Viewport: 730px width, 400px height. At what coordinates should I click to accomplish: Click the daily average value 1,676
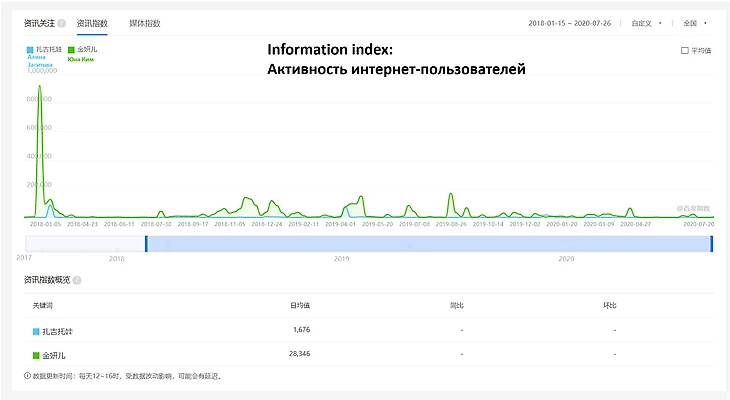coord(302,330)
